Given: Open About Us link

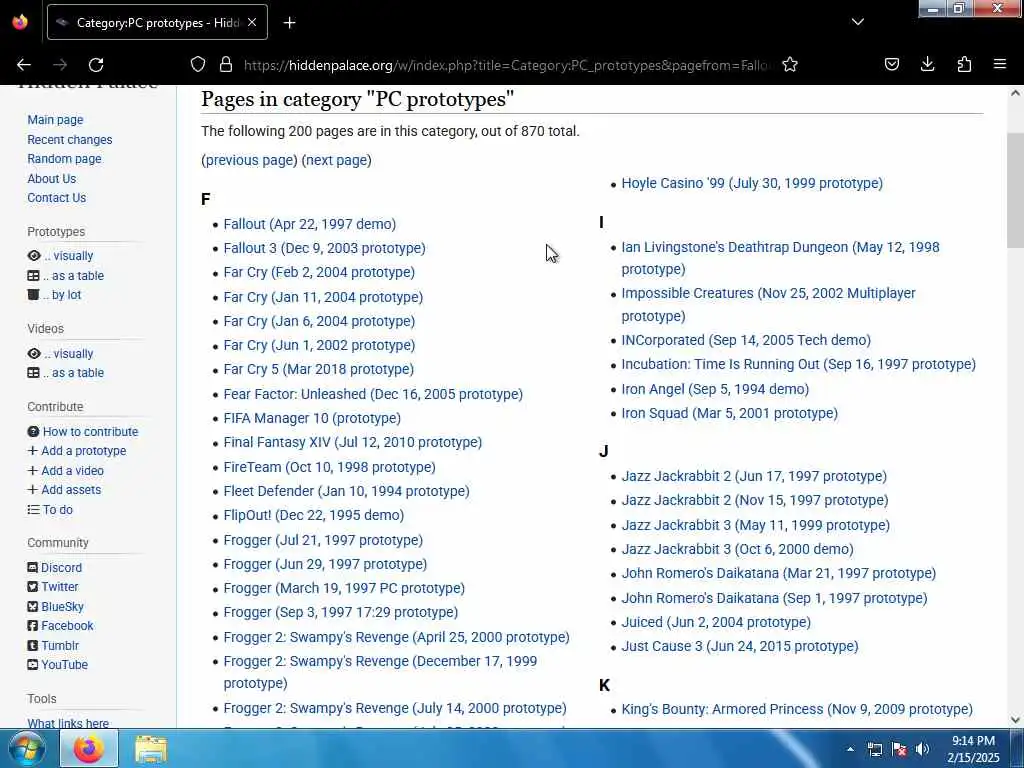Looking at the screenshot, I should pyautogui.click(x=52, y=178).
